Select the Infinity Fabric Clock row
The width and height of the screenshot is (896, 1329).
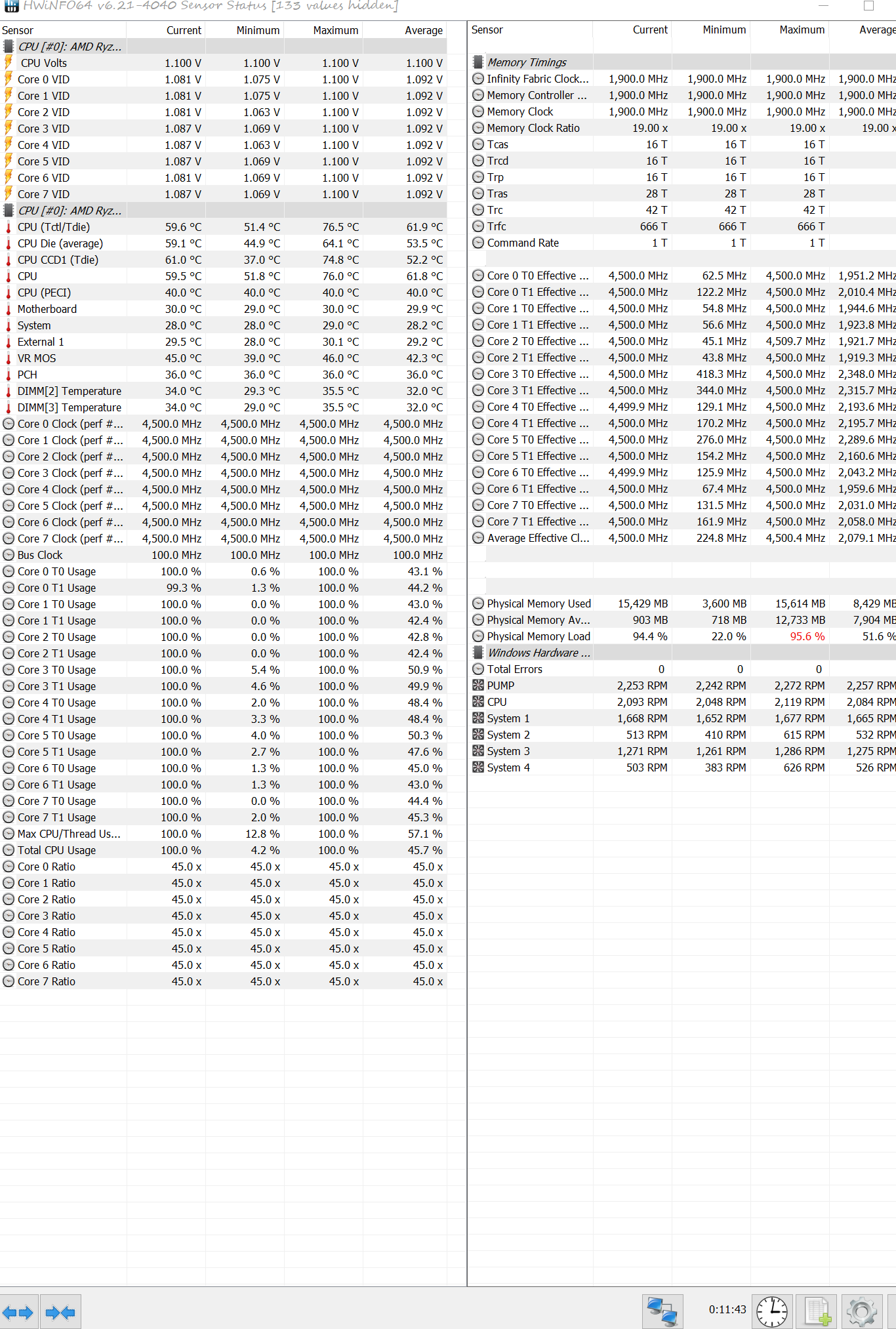pyautogui.click(x=682, y=79)
